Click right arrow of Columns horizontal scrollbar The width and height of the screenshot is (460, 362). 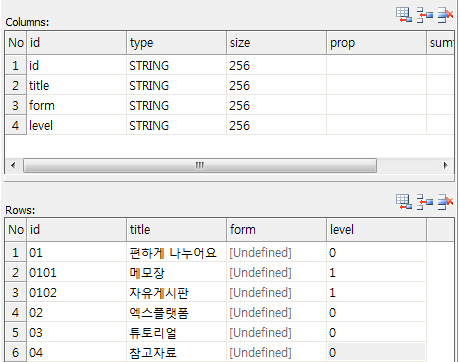[445, 165]
